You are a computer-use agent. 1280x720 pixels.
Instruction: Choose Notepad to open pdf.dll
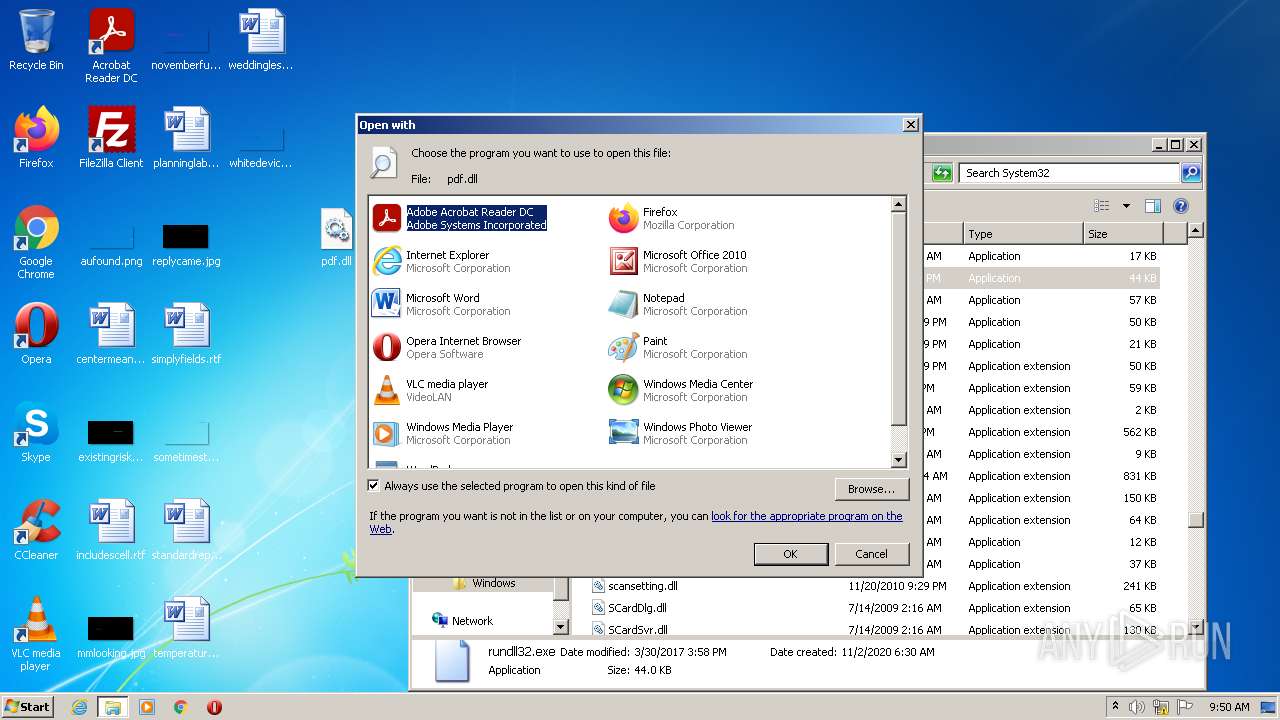[678, 304]
